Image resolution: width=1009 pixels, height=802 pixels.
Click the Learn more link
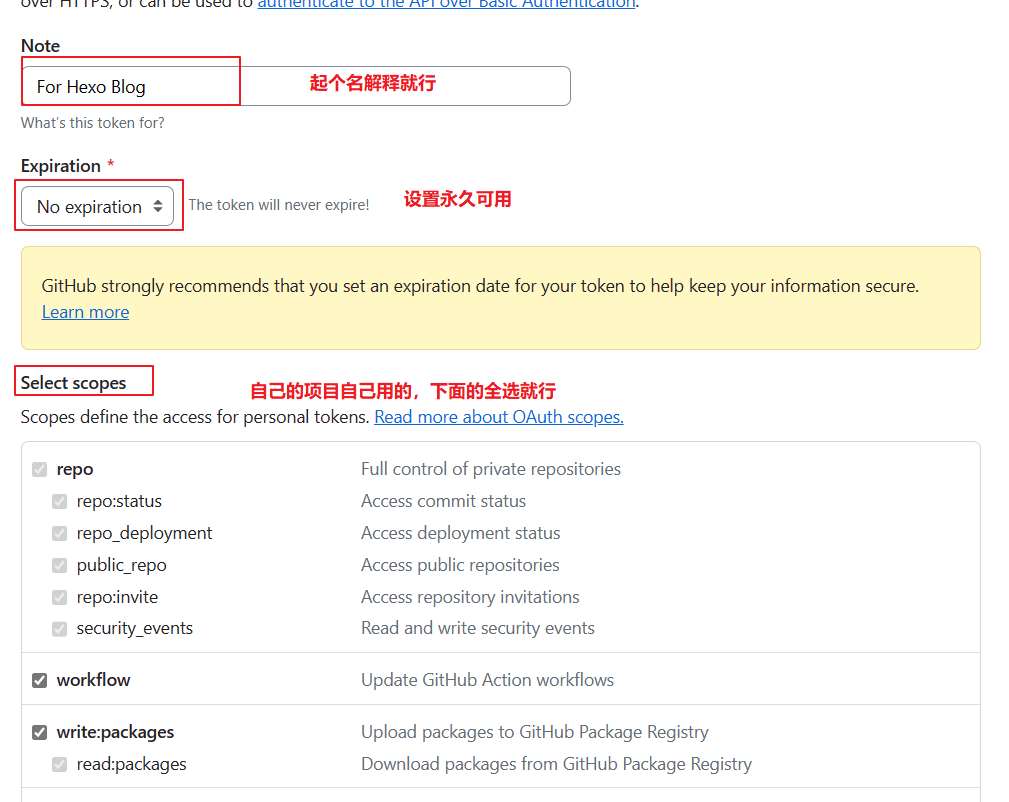point(85,312)
